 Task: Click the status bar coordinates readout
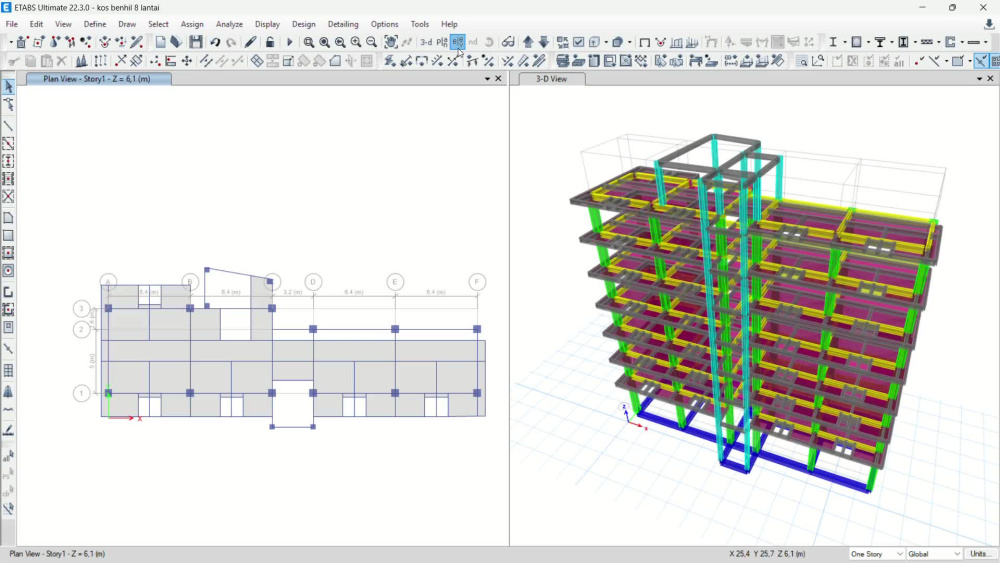pyautogui.click(x=767, y=554)
